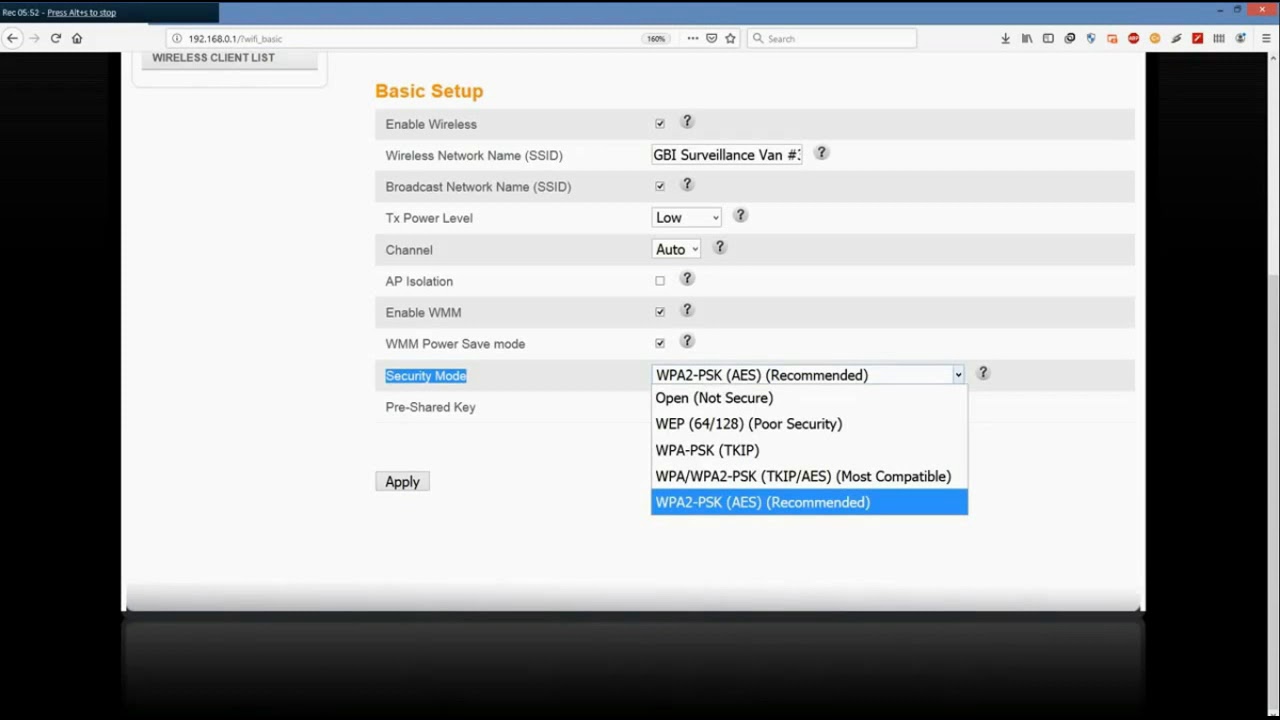This screenshot has height=720, width=1280.
Task: Select WEP (64/128) (Poor Security) option
Action: pyautogui.click(x=809, y=424)
